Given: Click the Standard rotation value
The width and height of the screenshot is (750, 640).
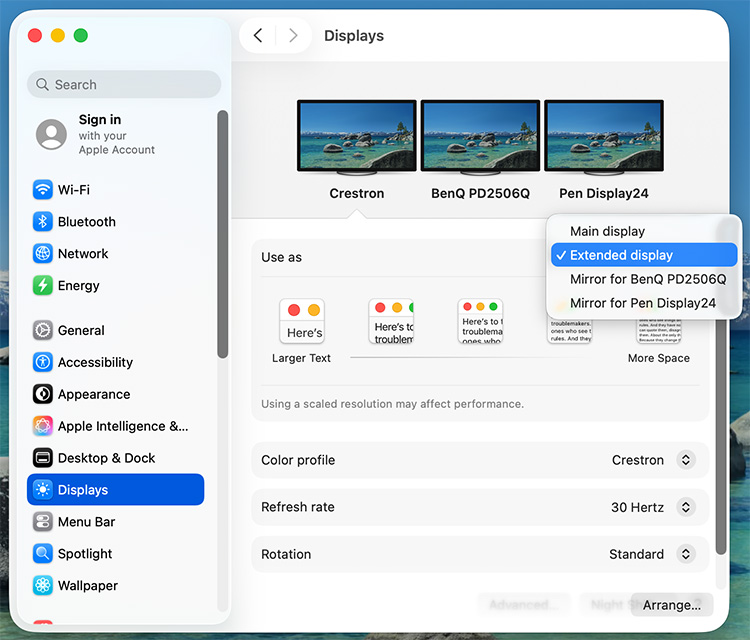Looking at the screenshot, I should [636, 554].
